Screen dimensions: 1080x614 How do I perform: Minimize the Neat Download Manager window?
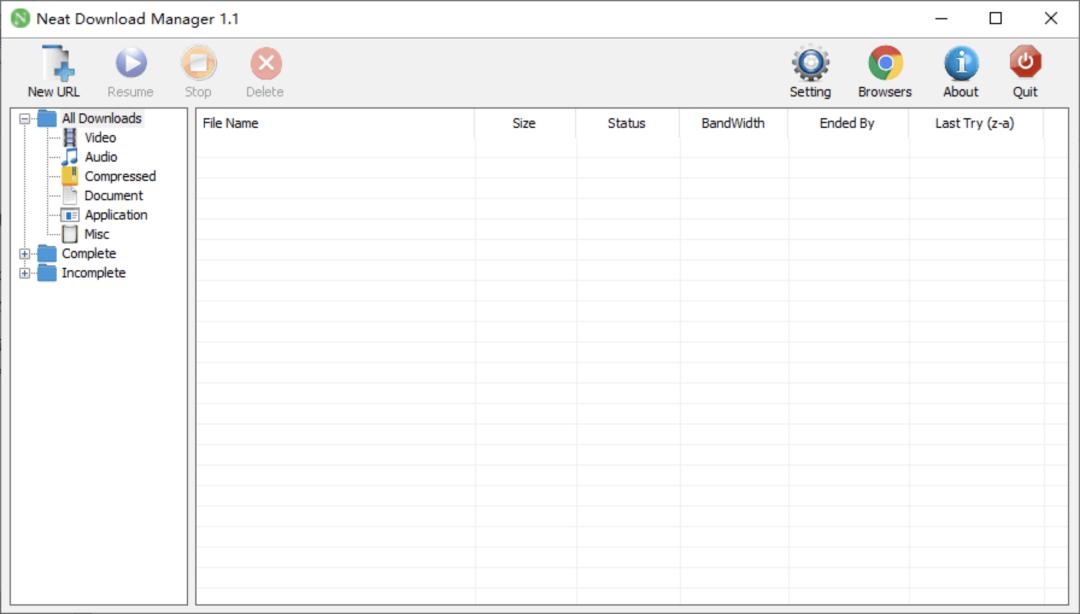coord(942,19)
